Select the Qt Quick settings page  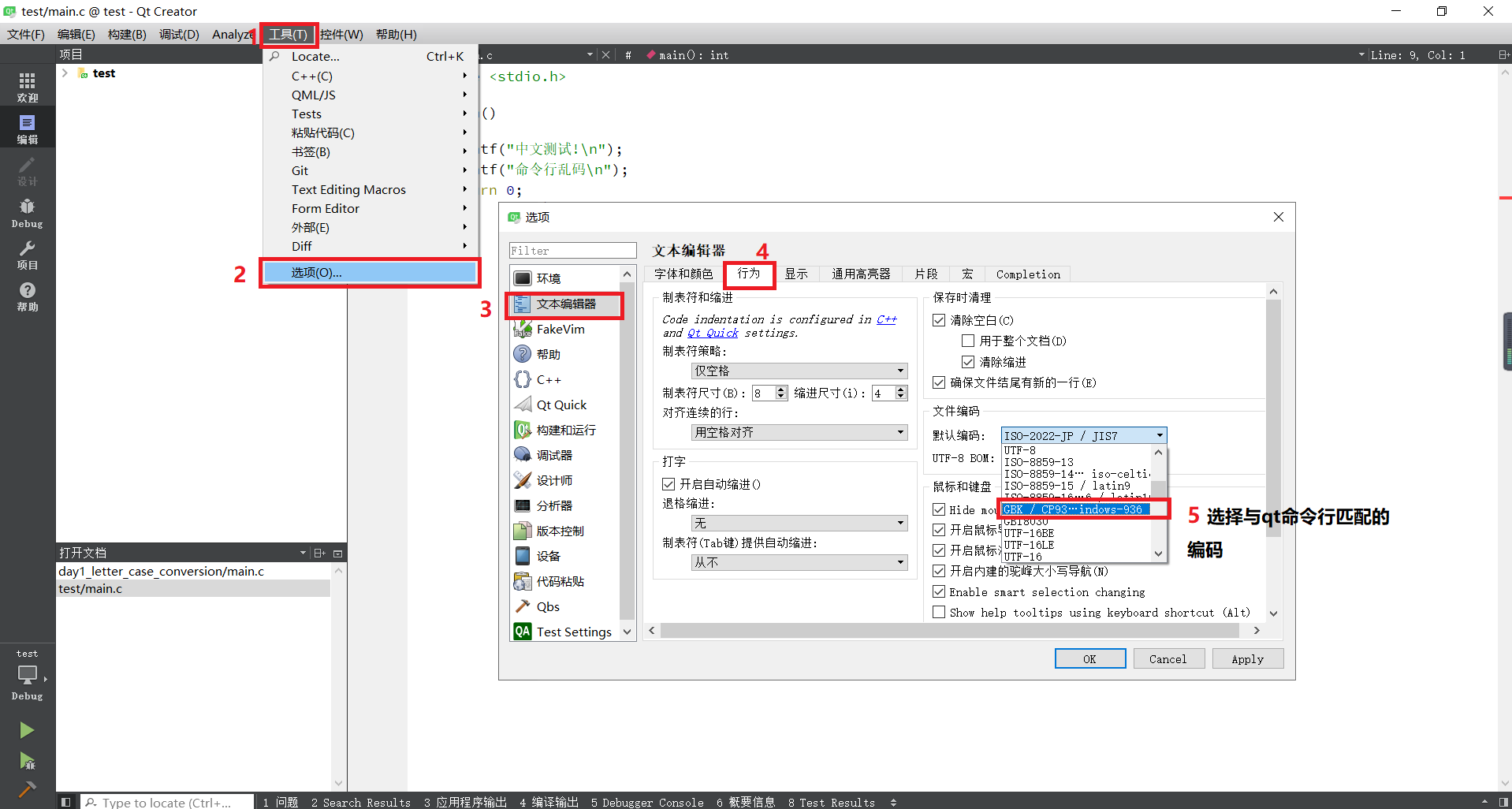click(561, 404)
